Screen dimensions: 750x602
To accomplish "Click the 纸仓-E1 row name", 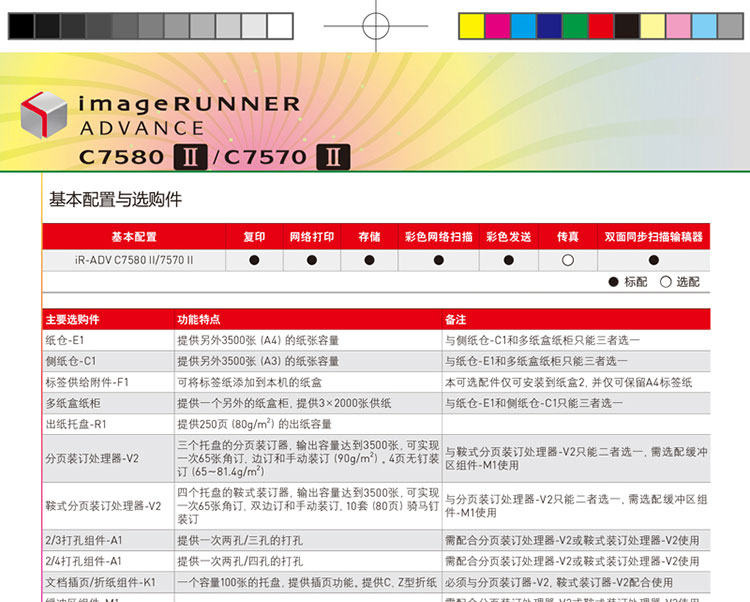I will coord(65,340).
